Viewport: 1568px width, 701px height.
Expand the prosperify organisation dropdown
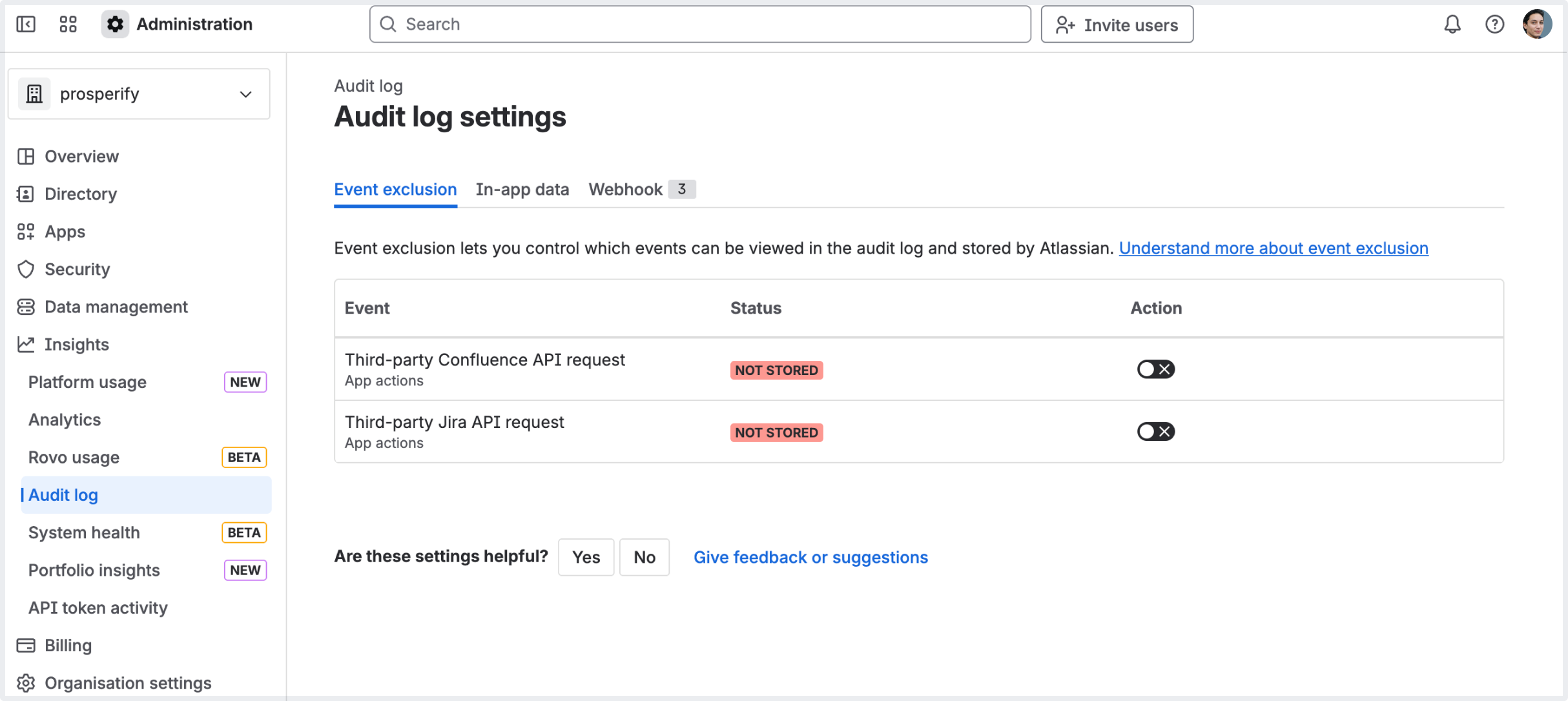(x=245, y=94)
